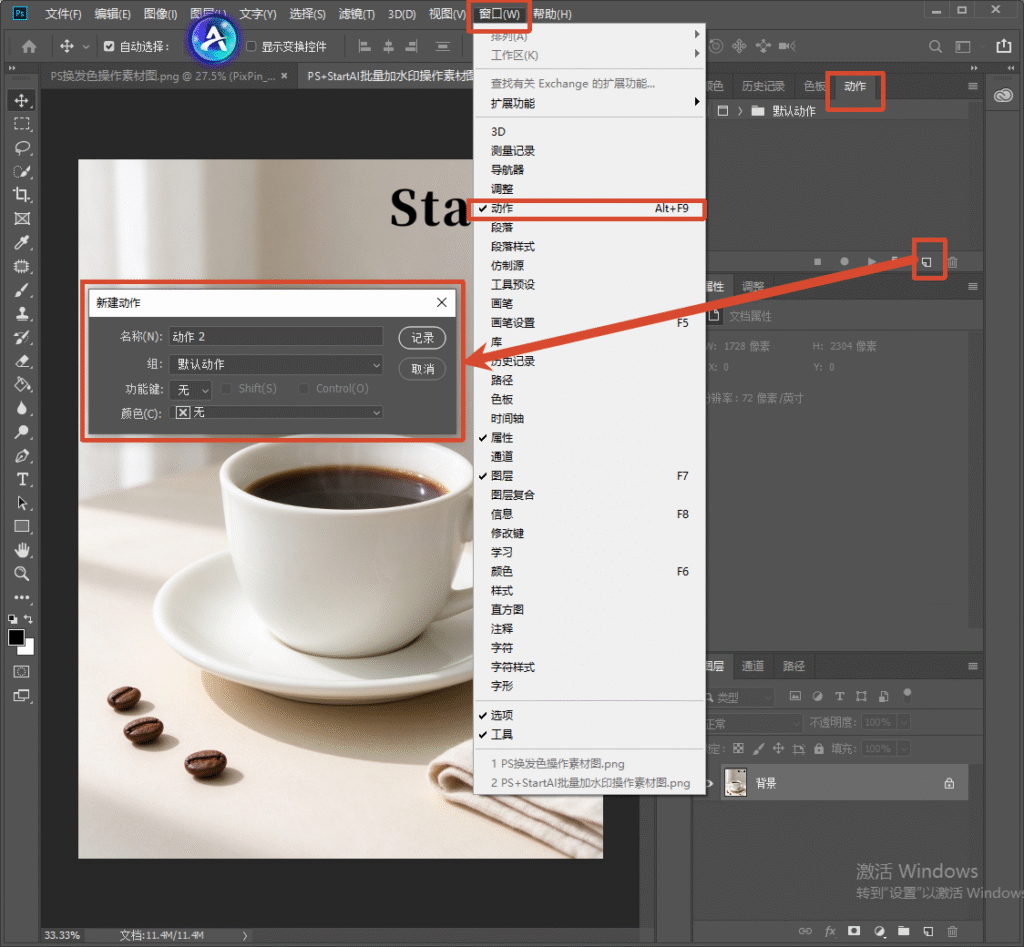Click the 名称 input field

pos(276,336)
